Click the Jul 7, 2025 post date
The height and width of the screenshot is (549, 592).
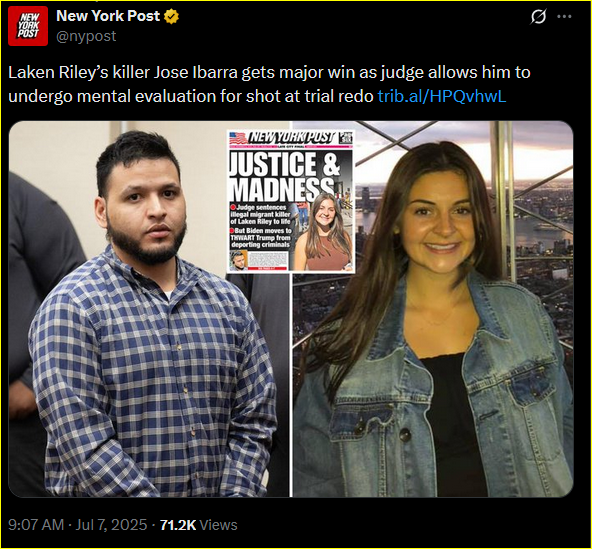point(111,525)
